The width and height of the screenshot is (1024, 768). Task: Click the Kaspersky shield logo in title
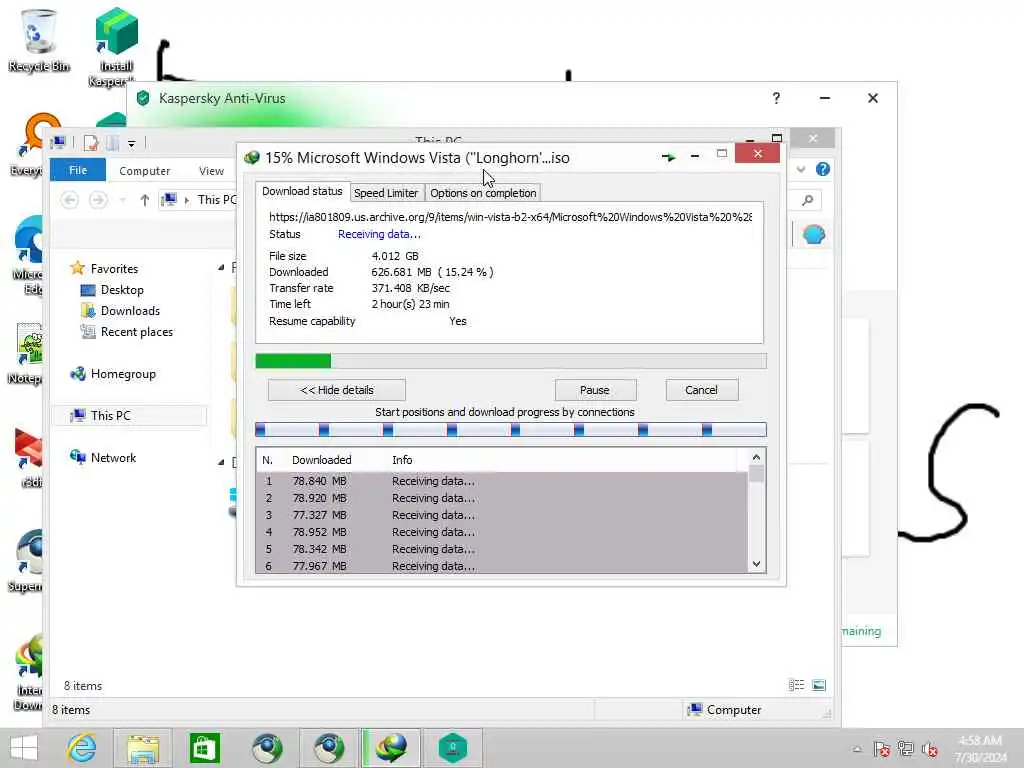[x=143, y=99]
